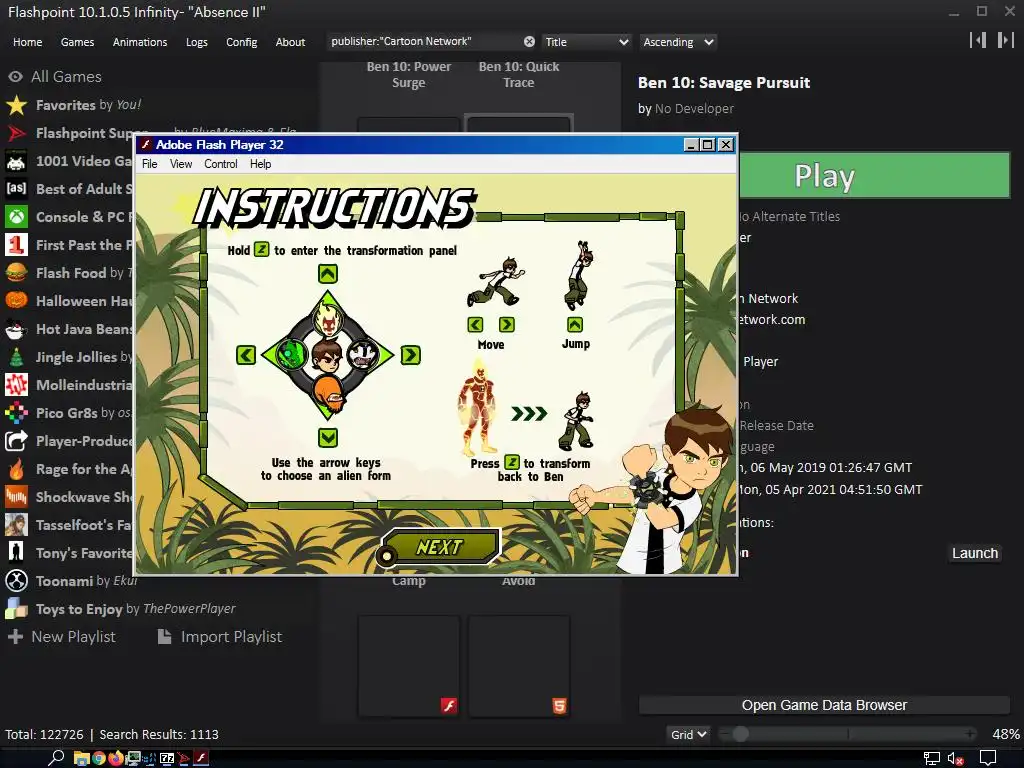Open 7-Zip from the taskbar
1024x768 pixels.
click(x=167, y=758)
